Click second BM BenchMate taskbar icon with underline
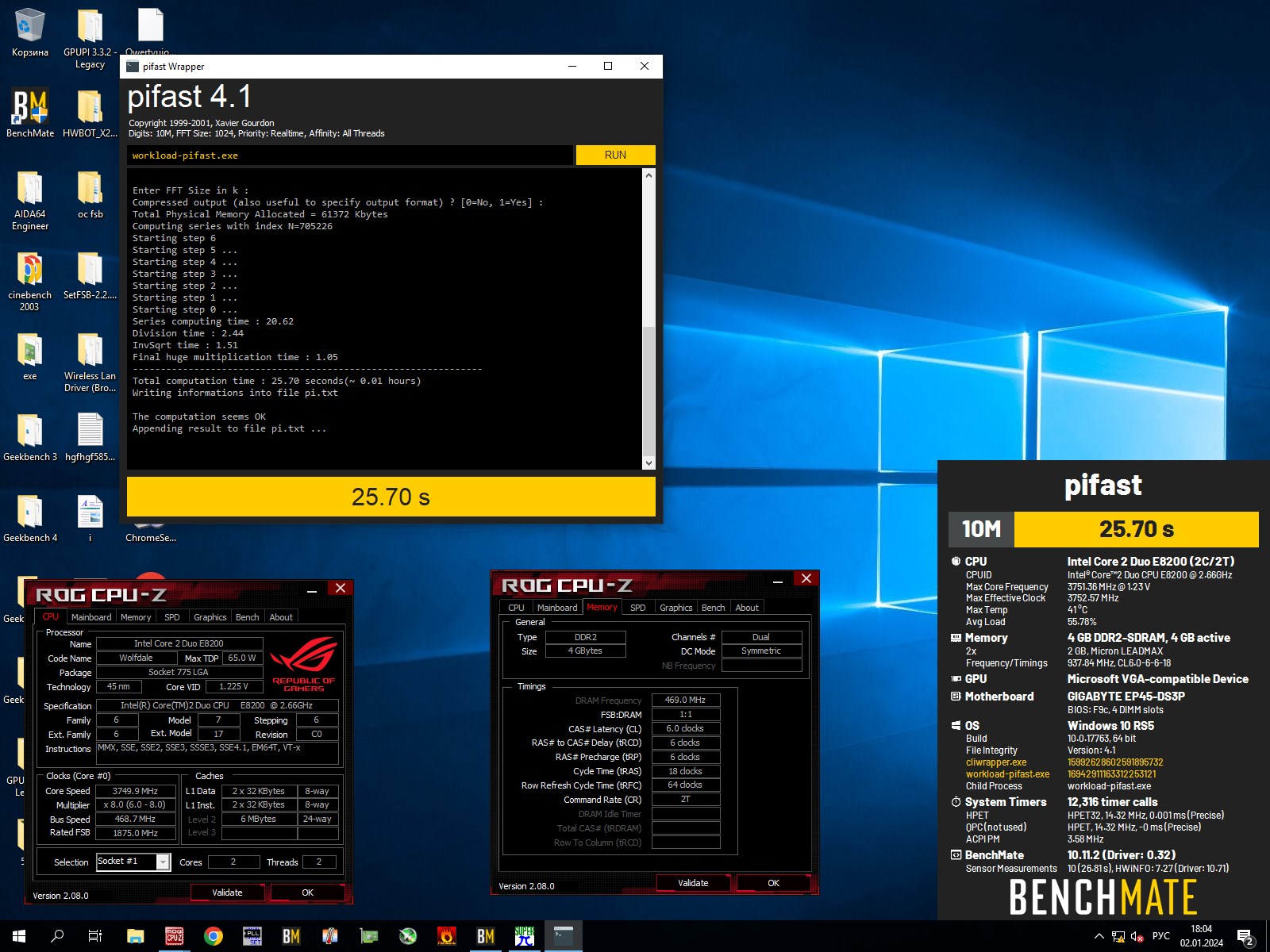This screenshot has height=952, width=1270. (486, 936)
